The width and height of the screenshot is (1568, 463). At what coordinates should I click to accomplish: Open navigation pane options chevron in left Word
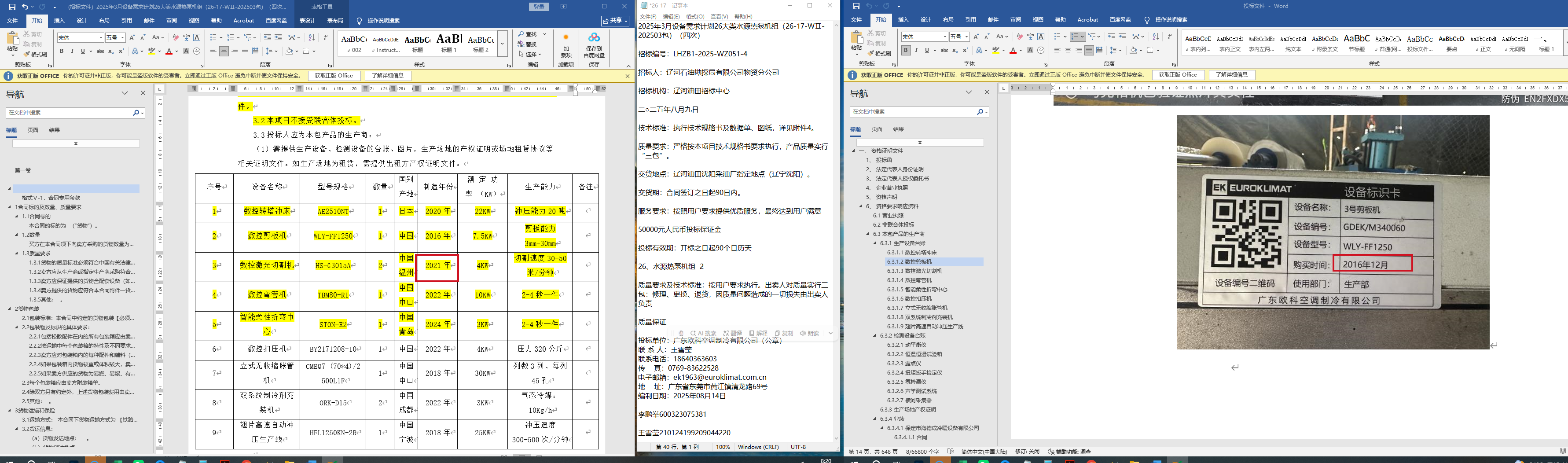point(125,93)
